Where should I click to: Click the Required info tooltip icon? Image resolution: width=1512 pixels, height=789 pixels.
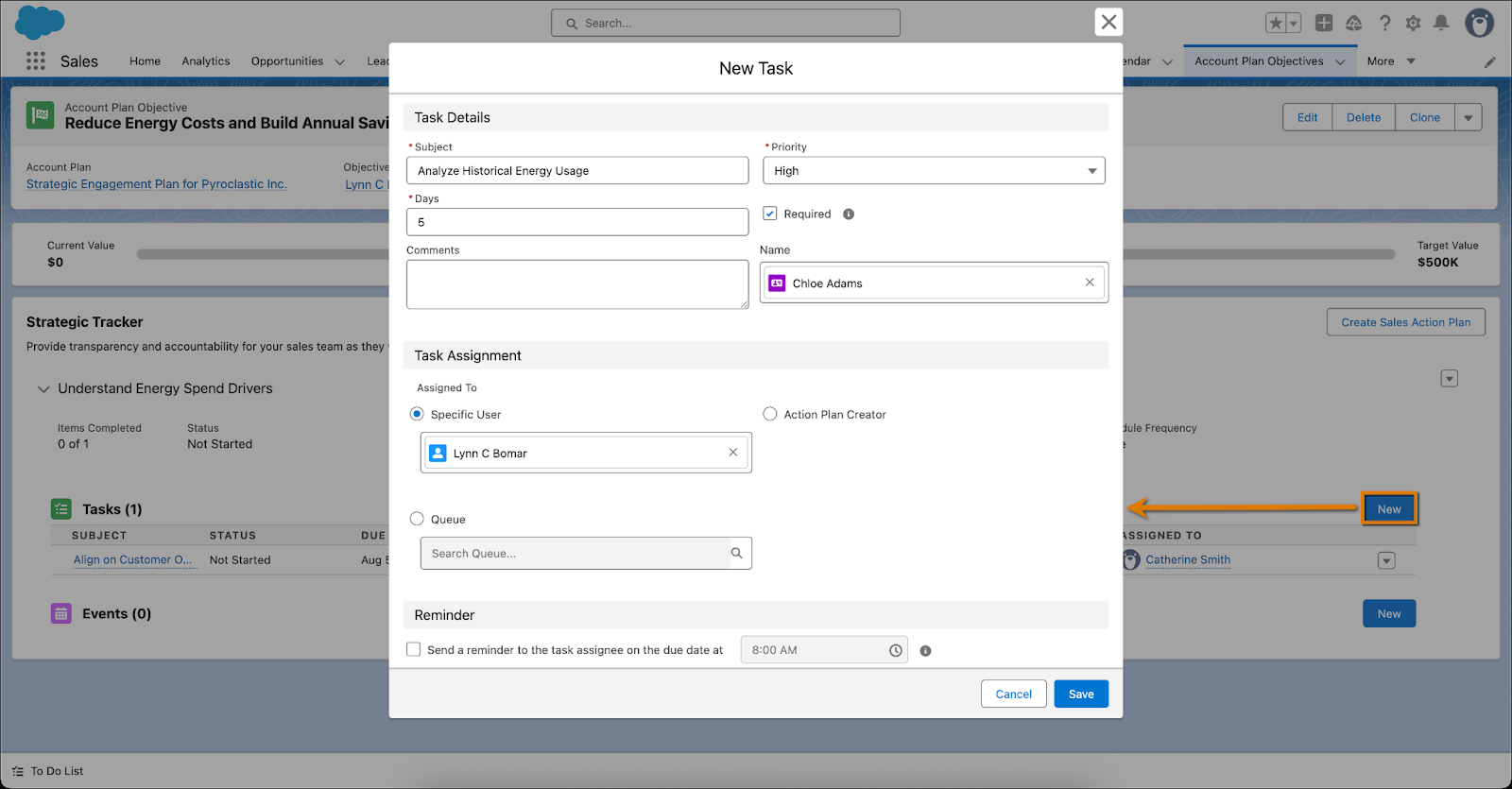point(849,214)
